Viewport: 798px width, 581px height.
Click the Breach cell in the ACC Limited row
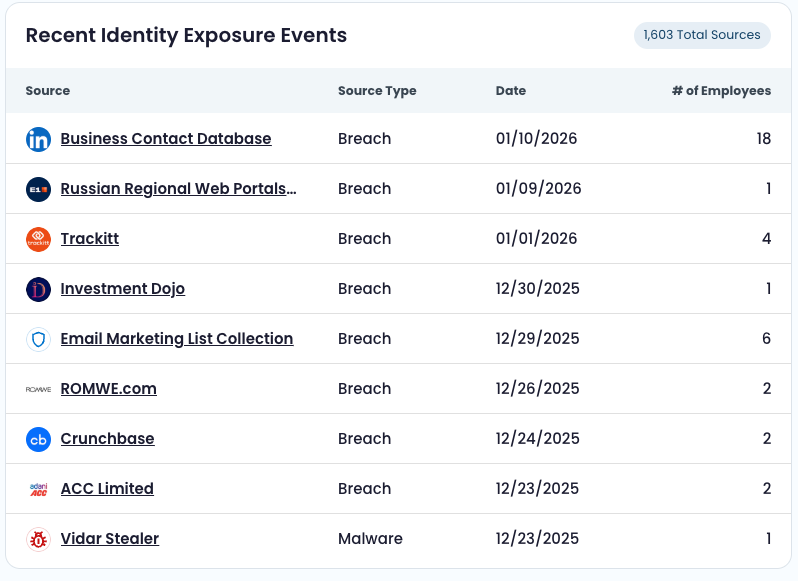pyautogui.click(x=364, y=488)
